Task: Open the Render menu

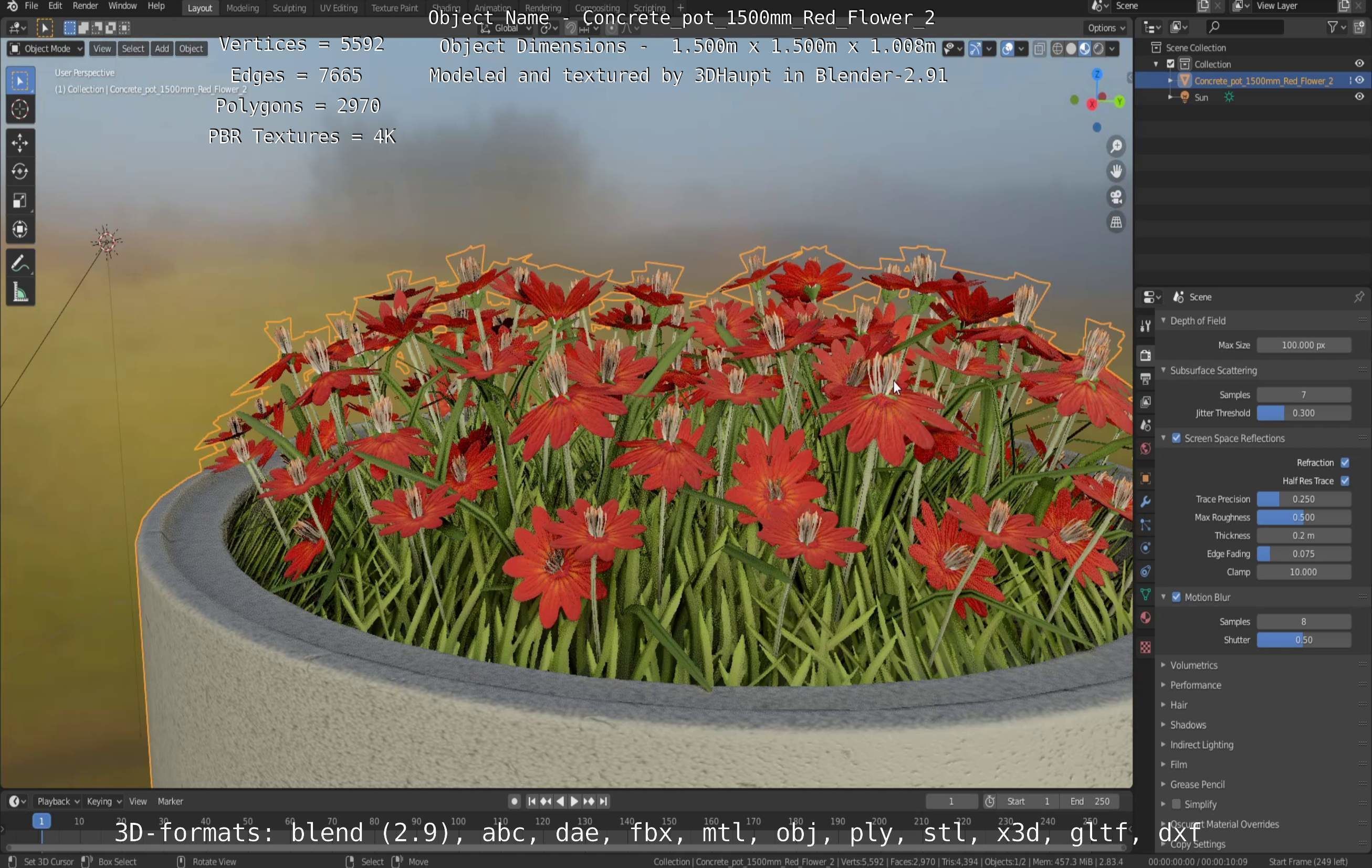Action: coord(86,6)
